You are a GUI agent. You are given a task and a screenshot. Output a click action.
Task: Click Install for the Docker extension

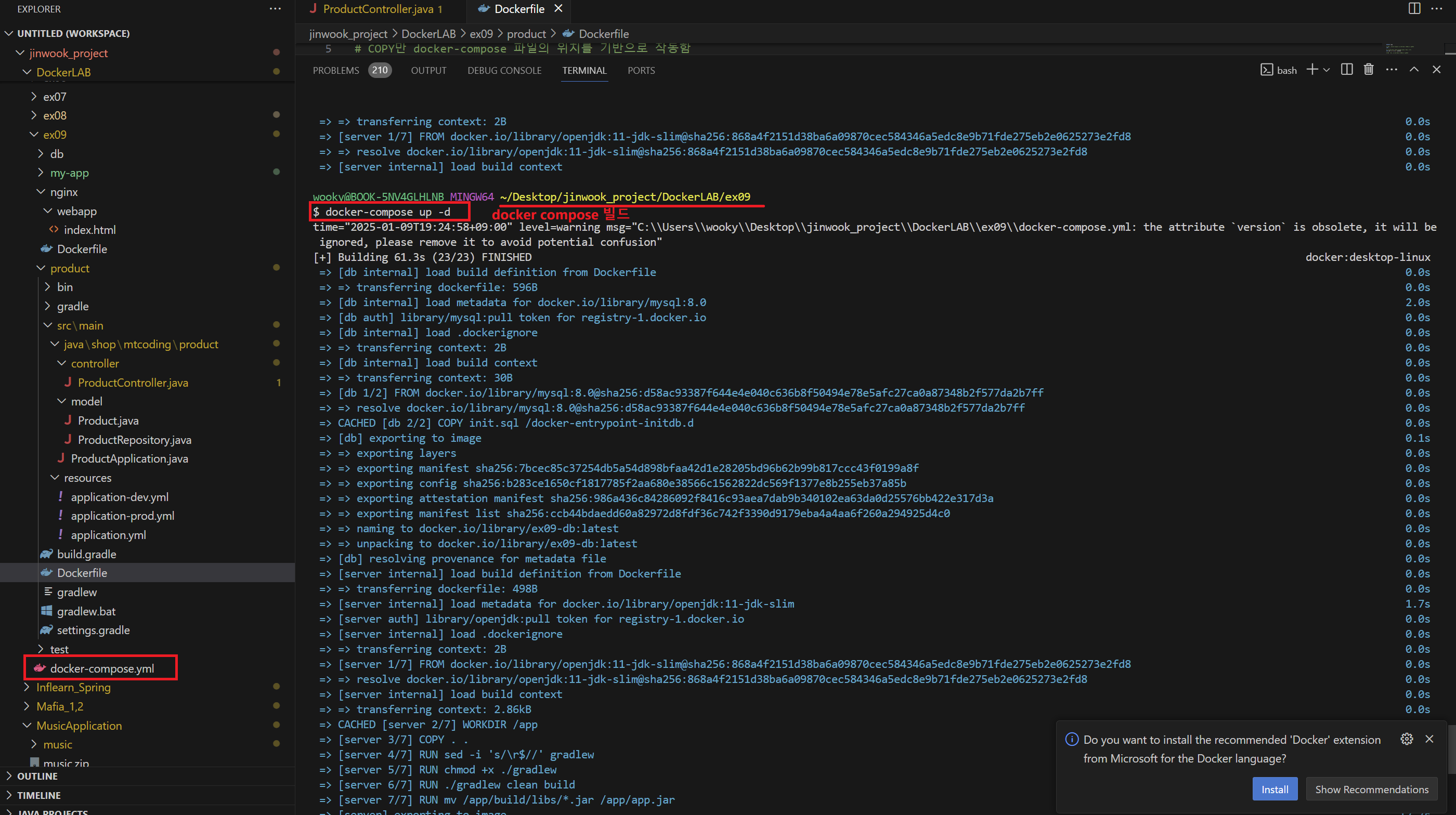click(x=1275, y=789)
